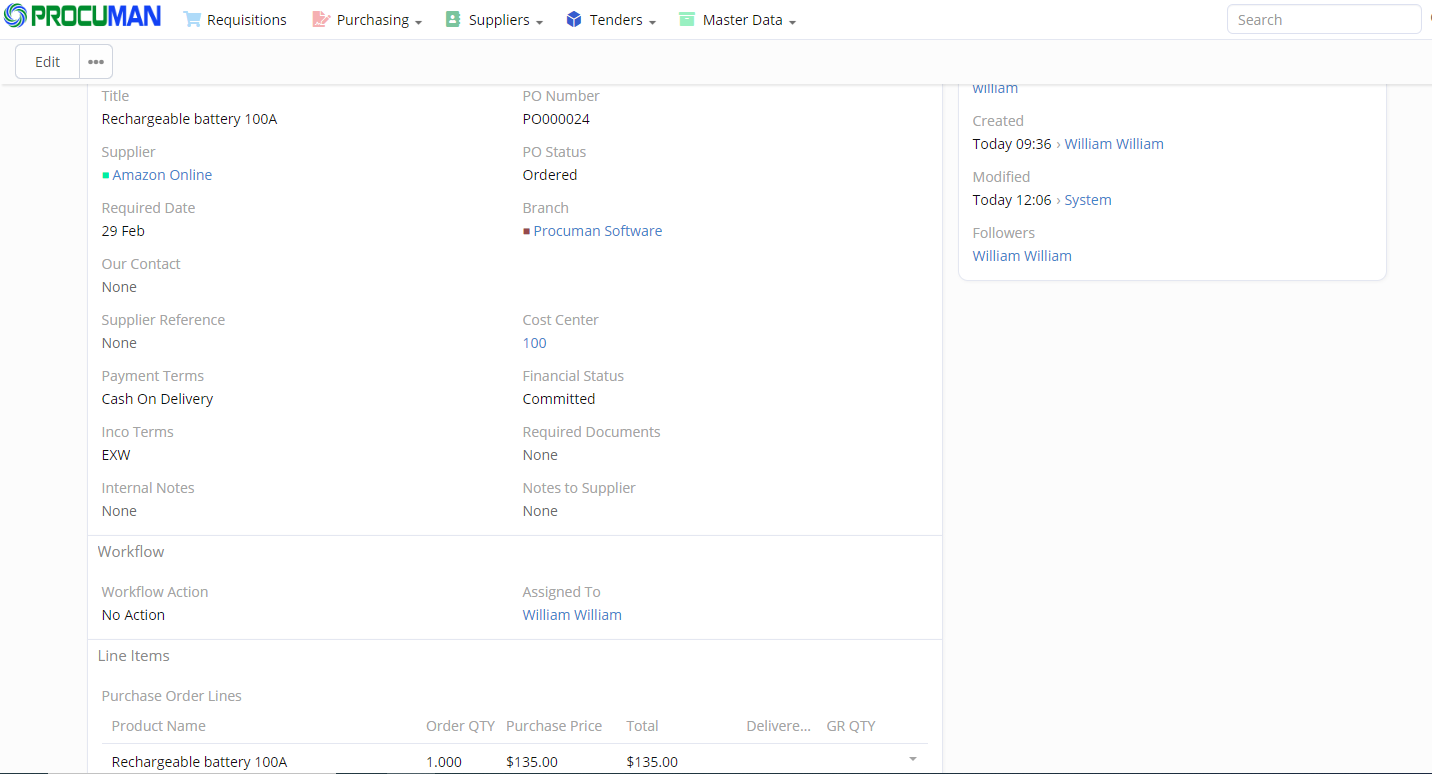Viewport: 1432px width, 774px height.
Task: Click the None value under Our Contact
Action: [119, 287]
